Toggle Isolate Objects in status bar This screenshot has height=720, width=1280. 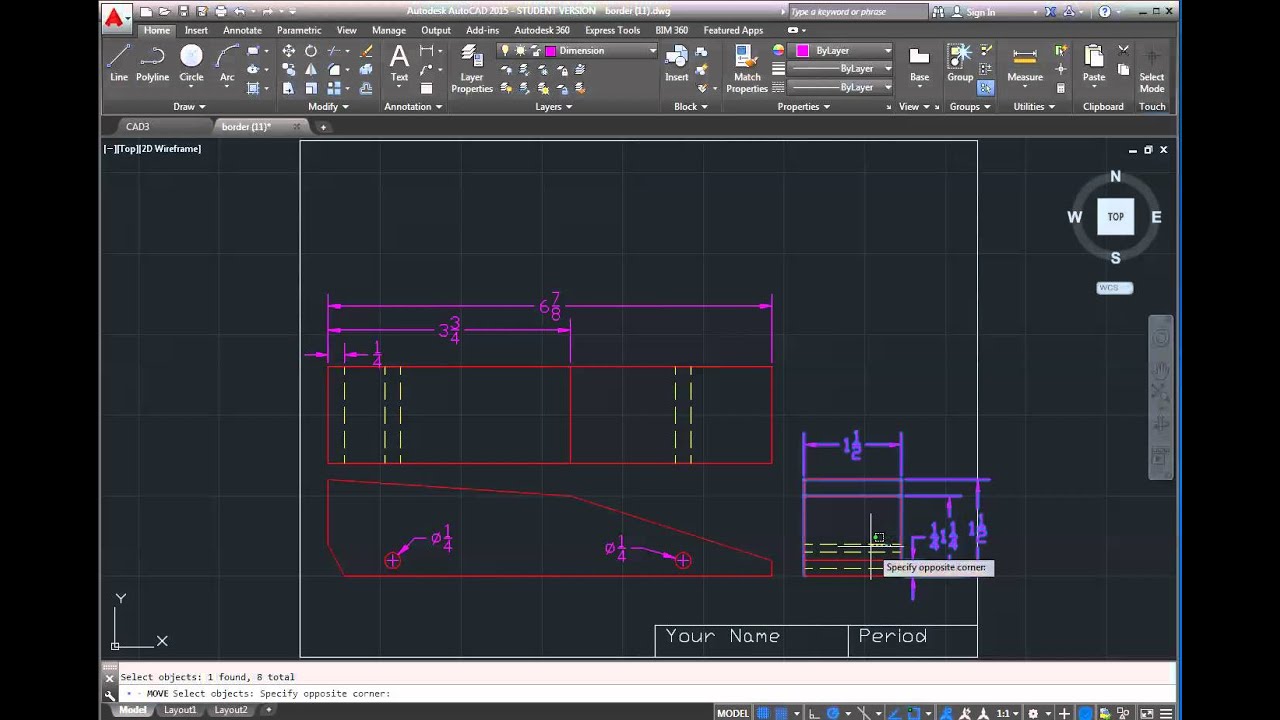pyautogui.click(x=1124, y=713)
